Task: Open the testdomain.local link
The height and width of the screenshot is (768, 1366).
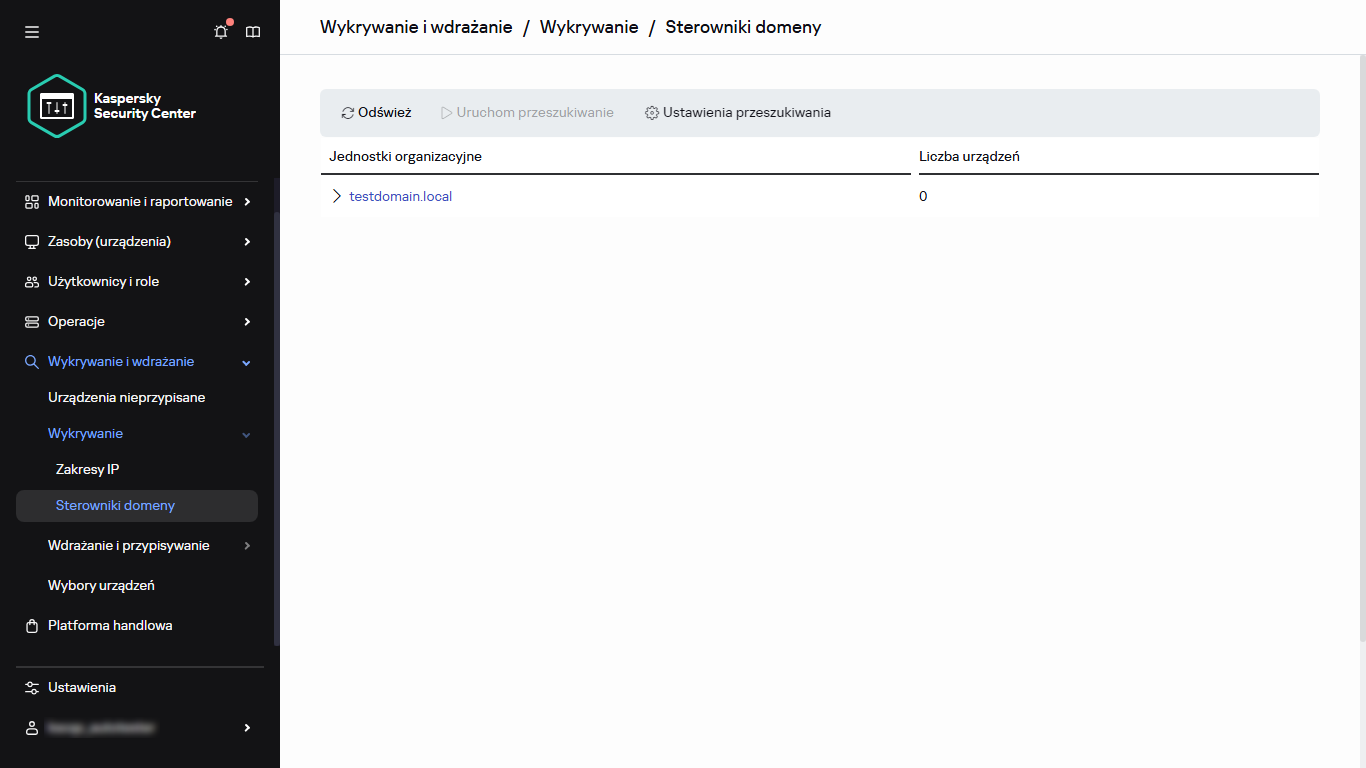Action: click(x=400, y=195)
